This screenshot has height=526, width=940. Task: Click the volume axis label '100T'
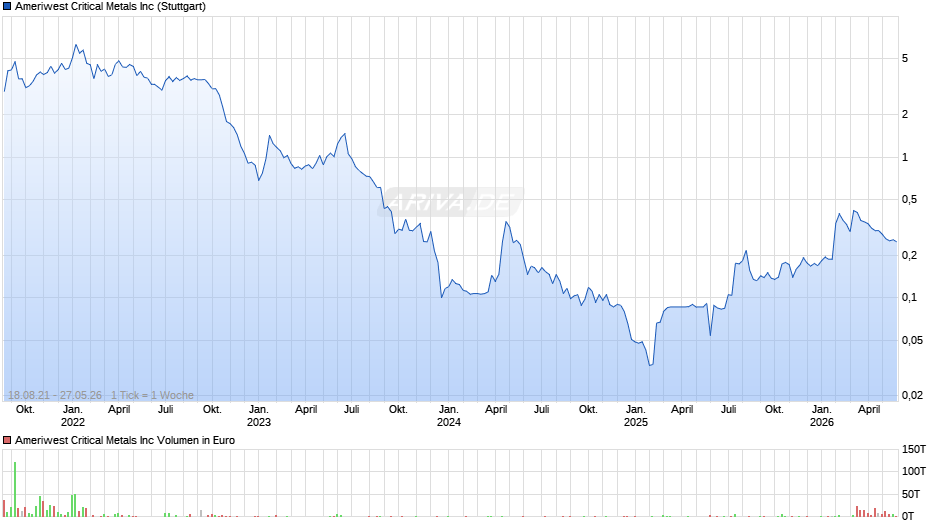pos(914,471)
